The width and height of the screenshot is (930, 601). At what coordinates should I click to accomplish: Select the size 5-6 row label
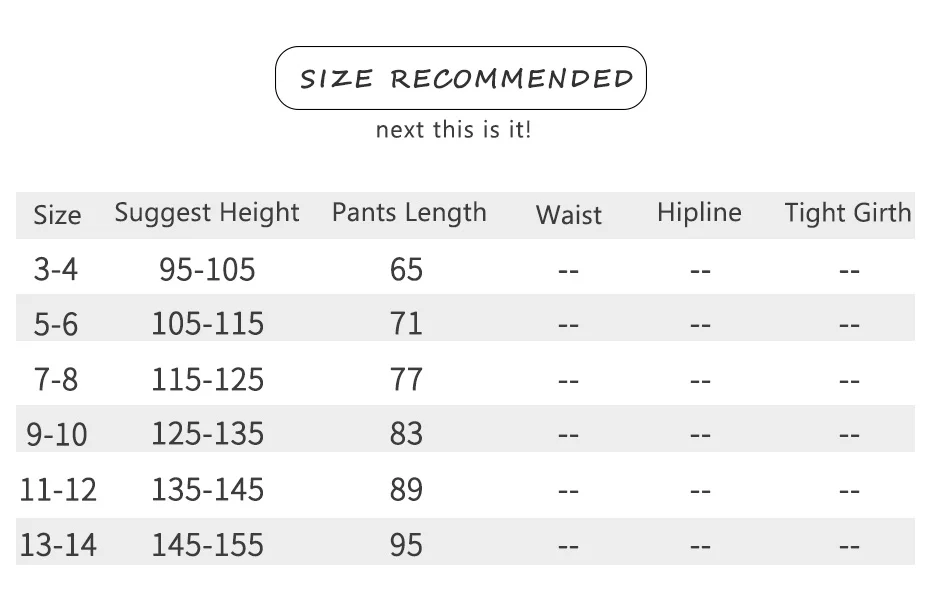coord(56,325)
